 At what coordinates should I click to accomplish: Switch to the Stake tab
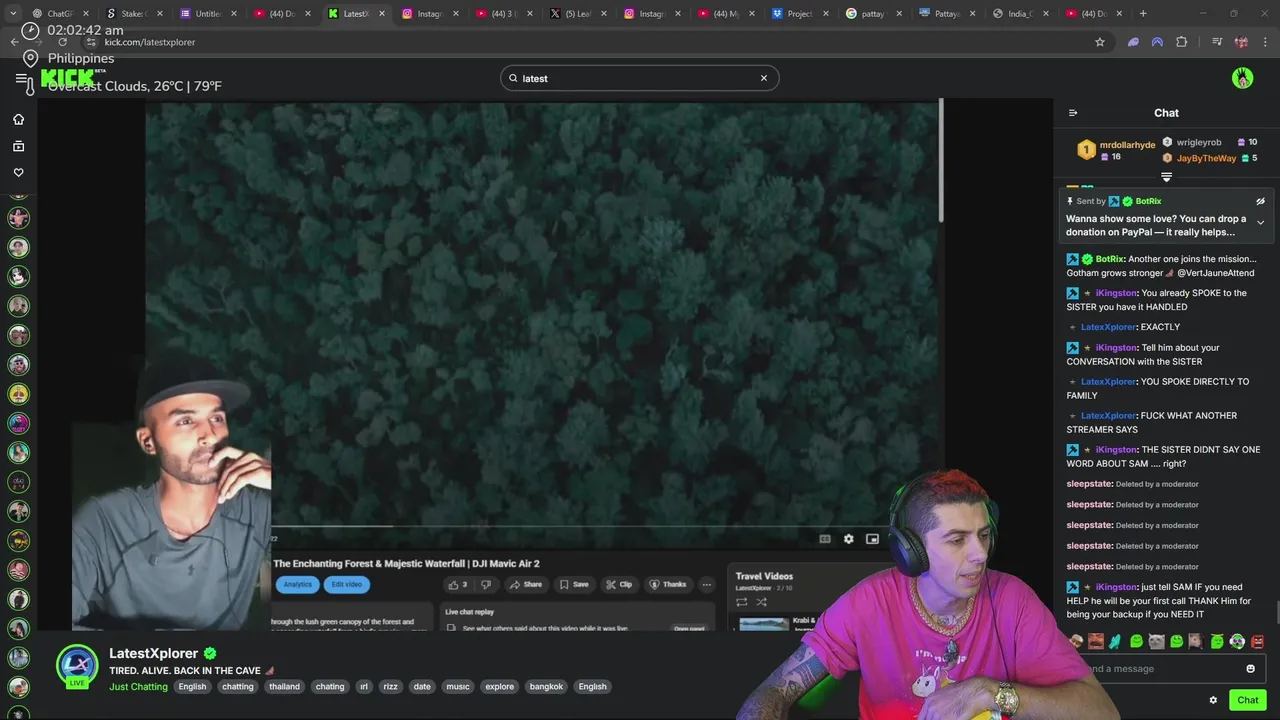pyautogui.click(x=133, y=14)
